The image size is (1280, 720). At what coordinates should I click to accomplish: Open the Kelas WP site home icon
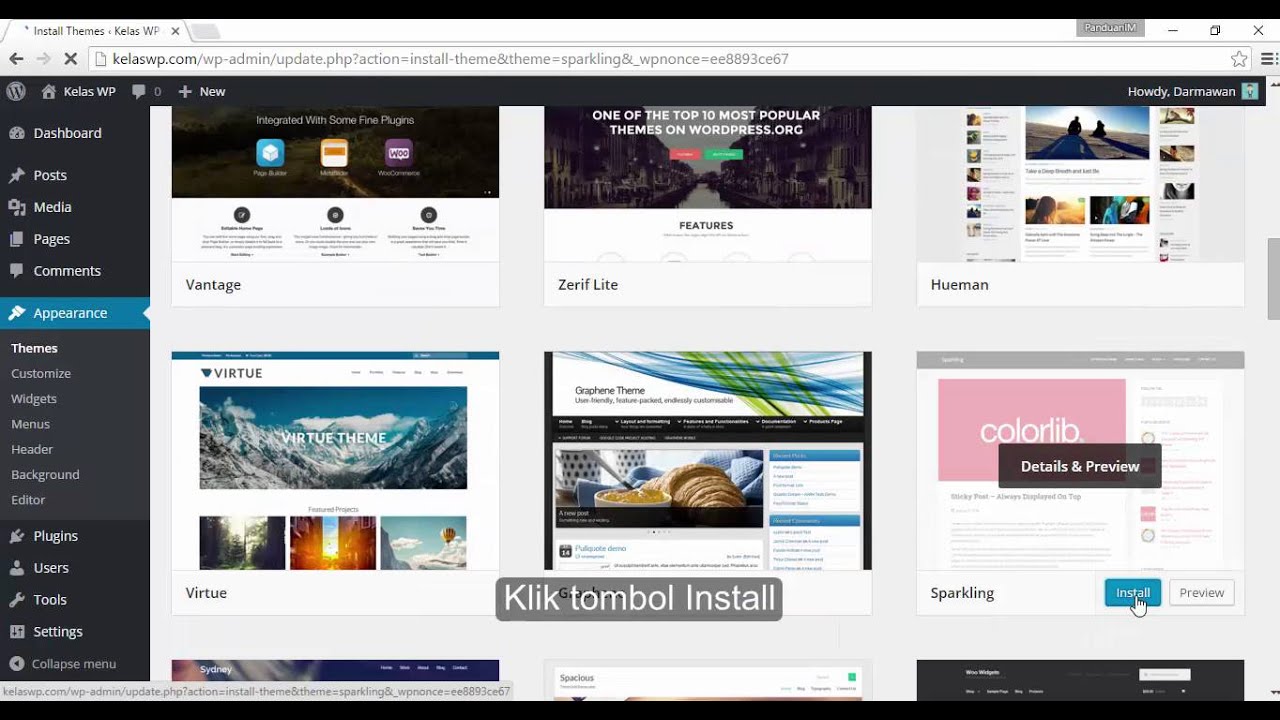[x=49, y=91]
